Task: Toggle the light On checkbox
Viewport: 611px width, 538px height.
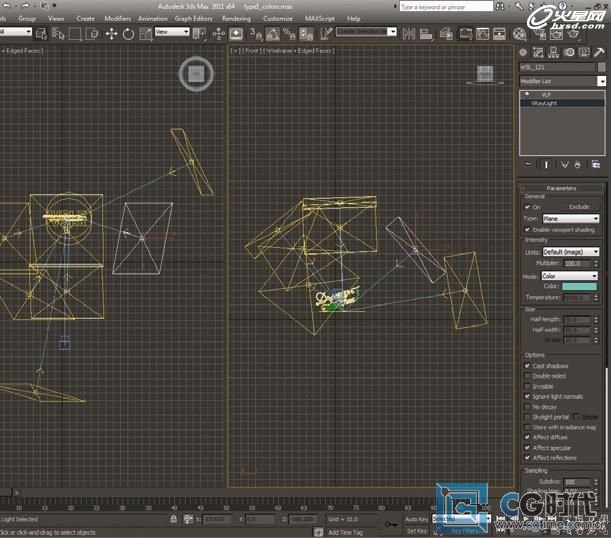Action: point(527,207)
